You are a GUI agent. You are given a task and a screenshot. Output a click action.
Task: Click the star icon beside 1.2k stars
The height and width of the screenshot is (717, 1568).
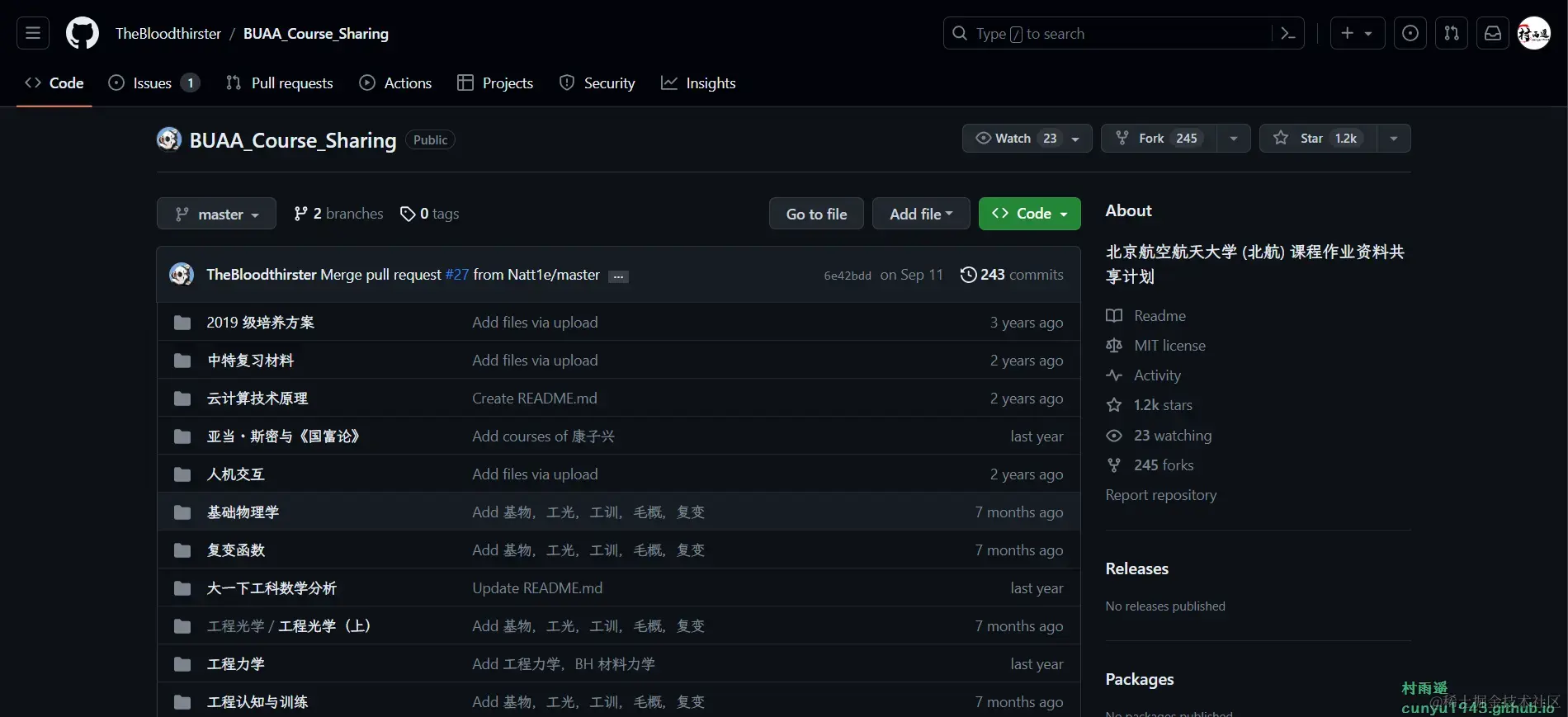coord(1114,405)
